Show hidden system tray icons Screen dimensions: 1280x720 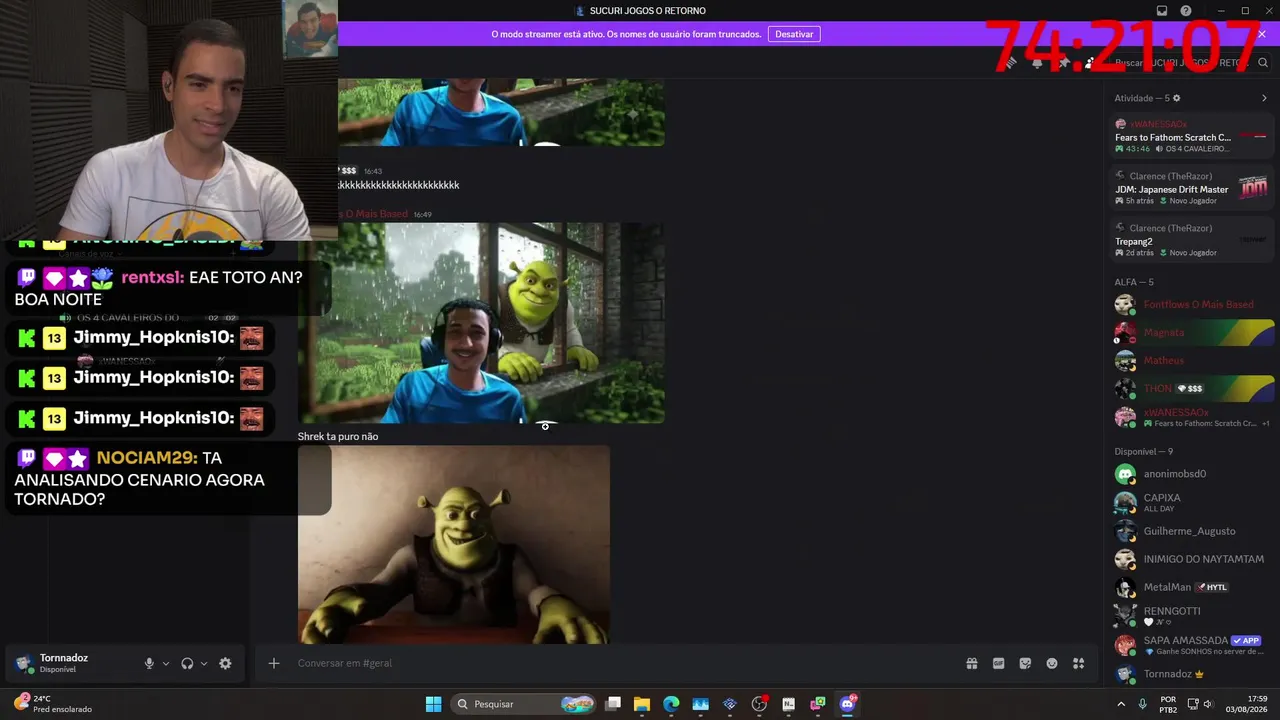(x=1121, y=704)
